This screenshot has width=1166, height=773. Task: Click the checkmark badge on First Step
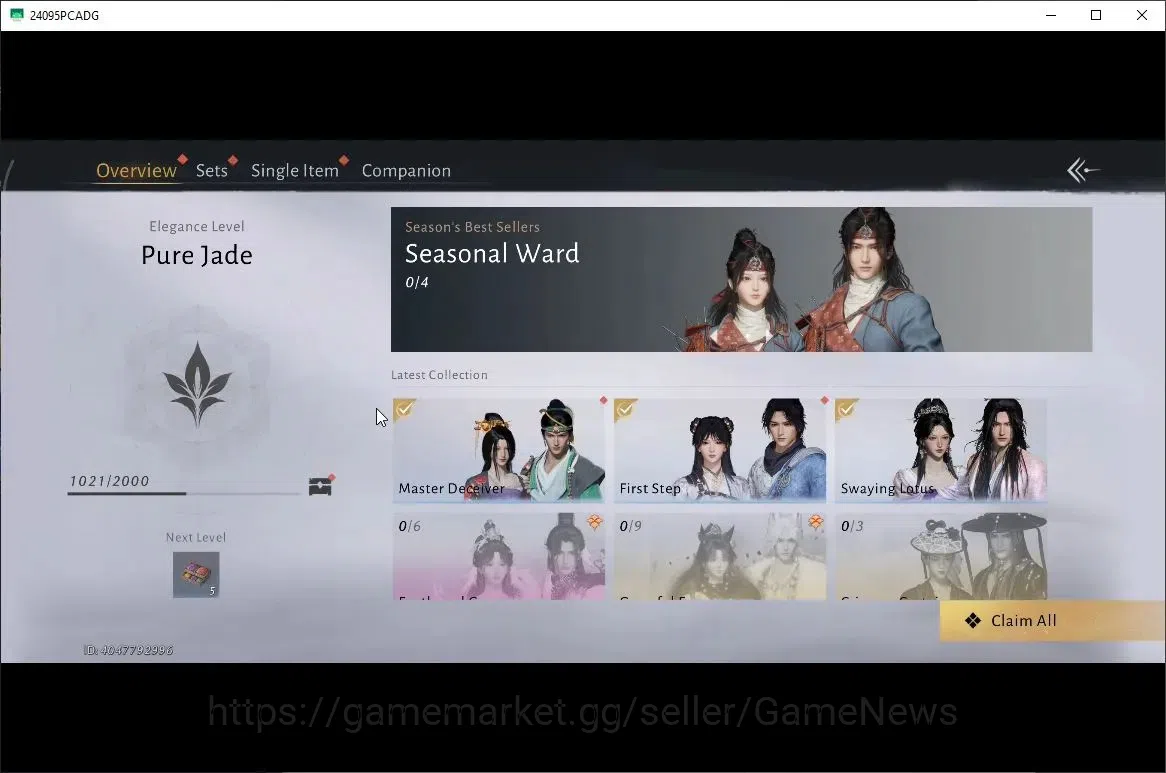[625, 409]
